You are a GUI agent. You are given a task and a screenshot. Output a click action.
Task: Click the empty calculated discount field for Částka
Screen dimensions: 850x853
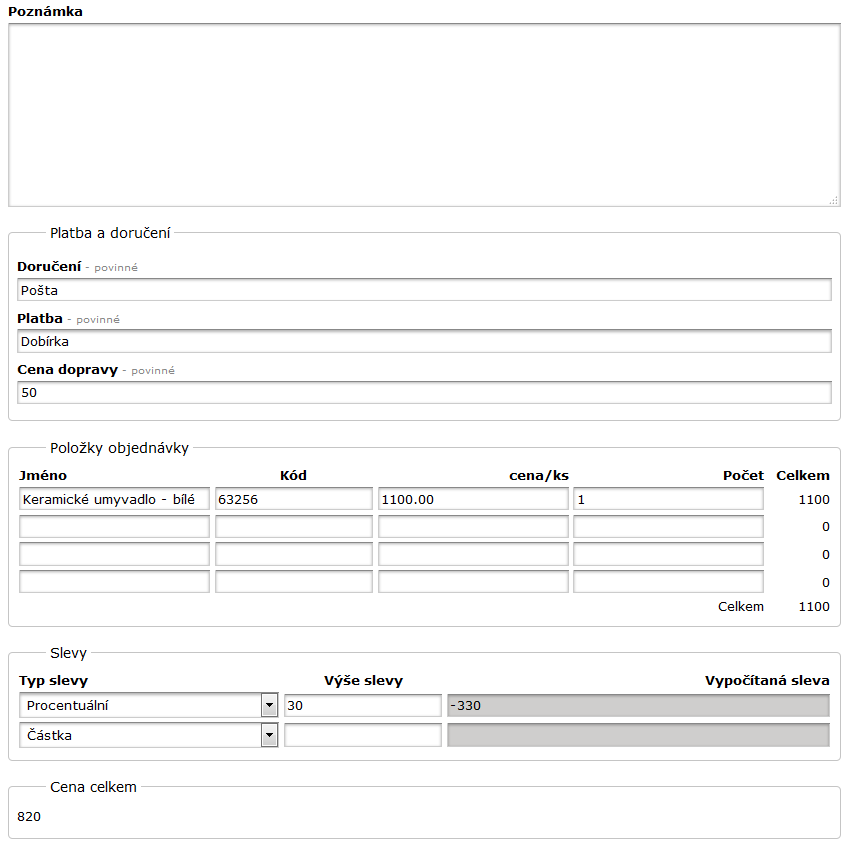pos(638,736)
